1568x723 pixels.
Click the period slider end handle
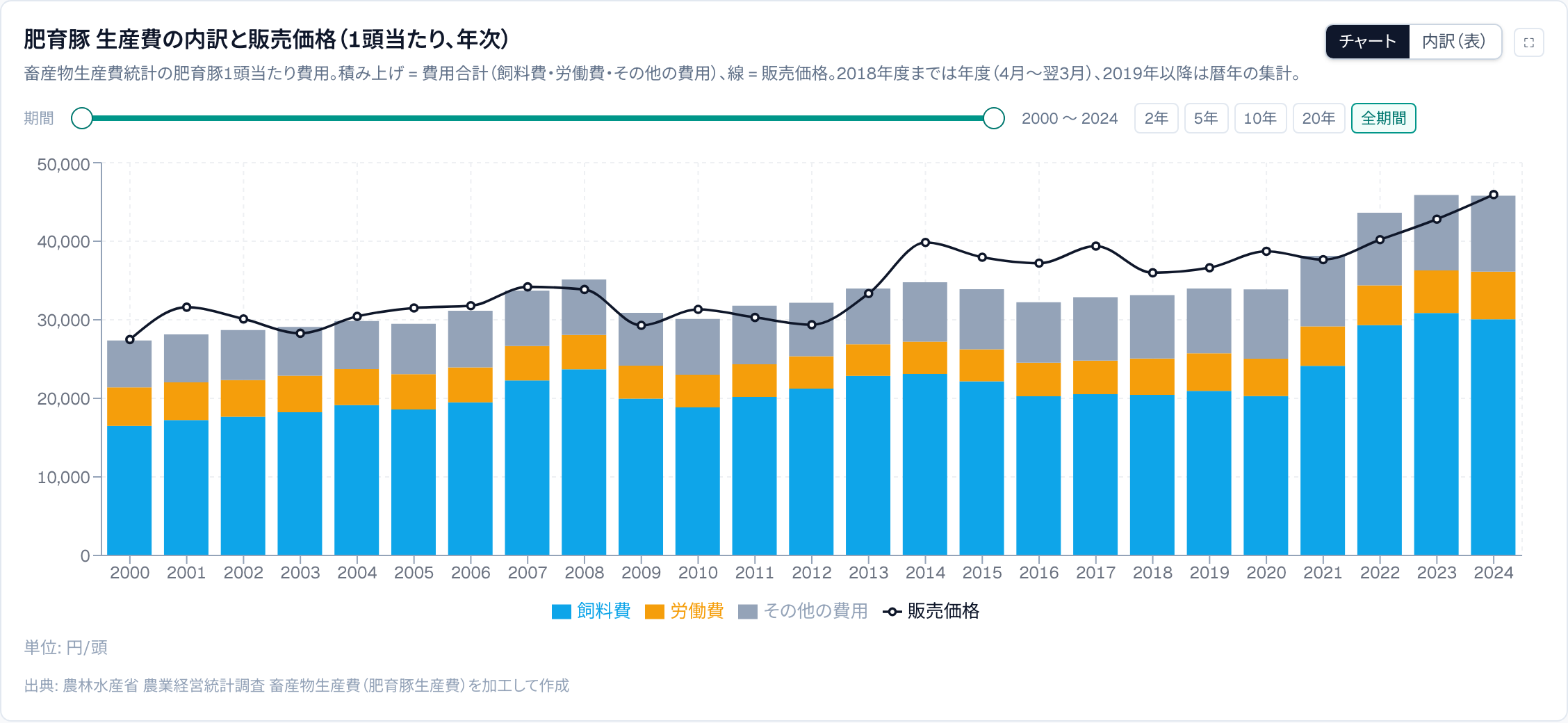pos(994,118)
